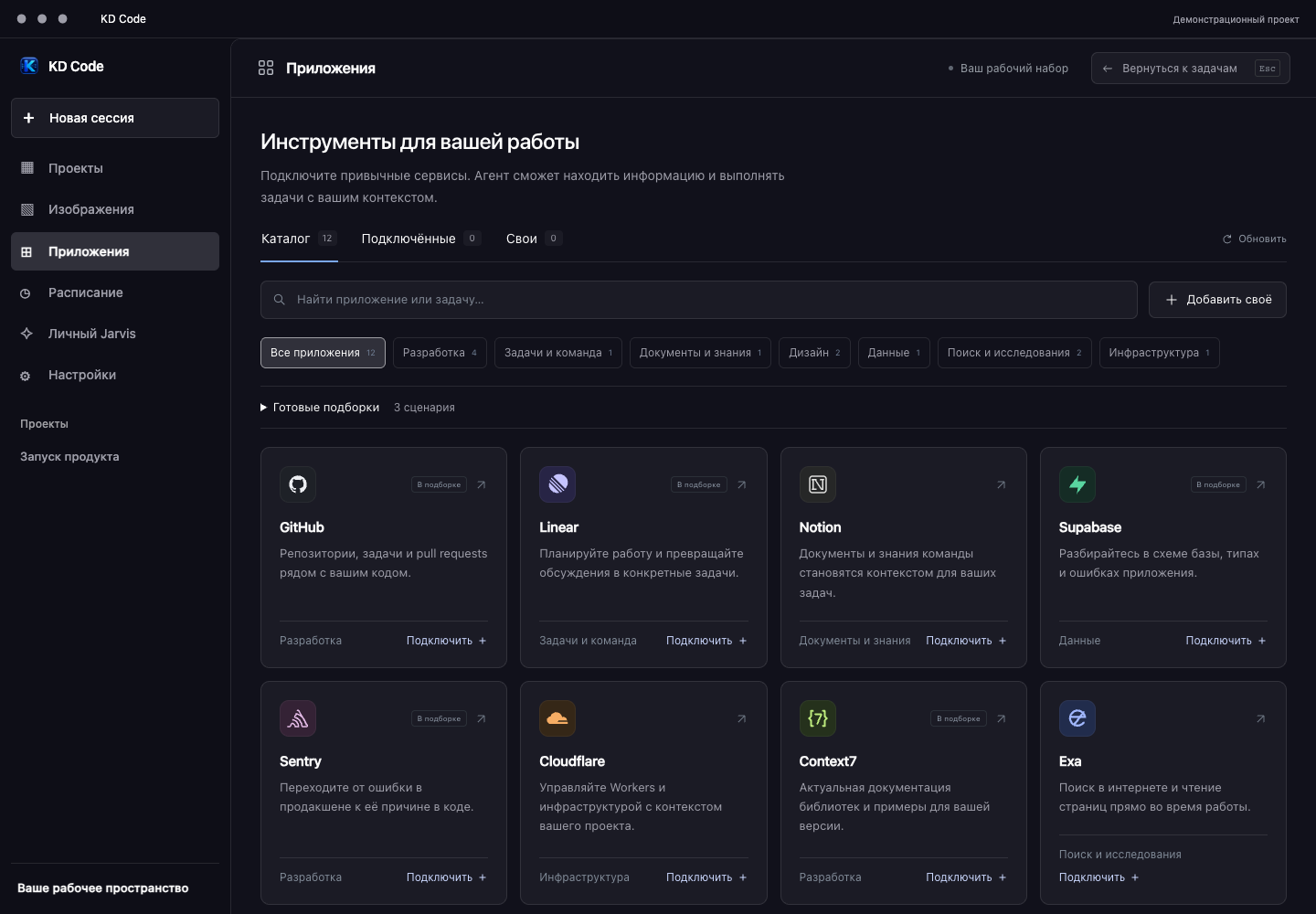Click the Проекты sidebar grid icon
This screenshot has width=1316, height=914.
click(27, 168)
